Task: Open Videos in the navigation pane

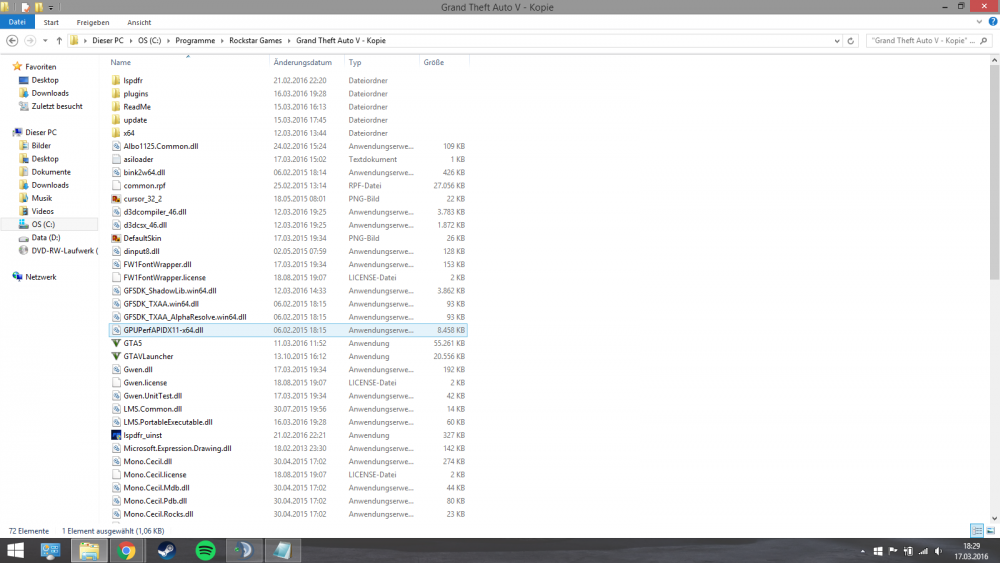Action: click(x=43, y=211)
